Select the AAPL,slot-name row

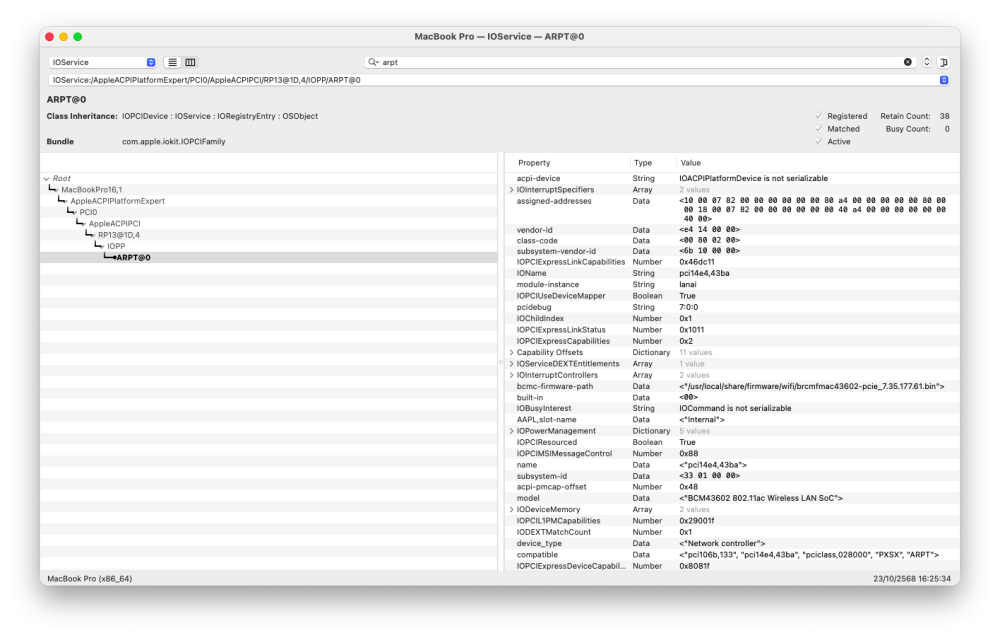coord(732,420)
